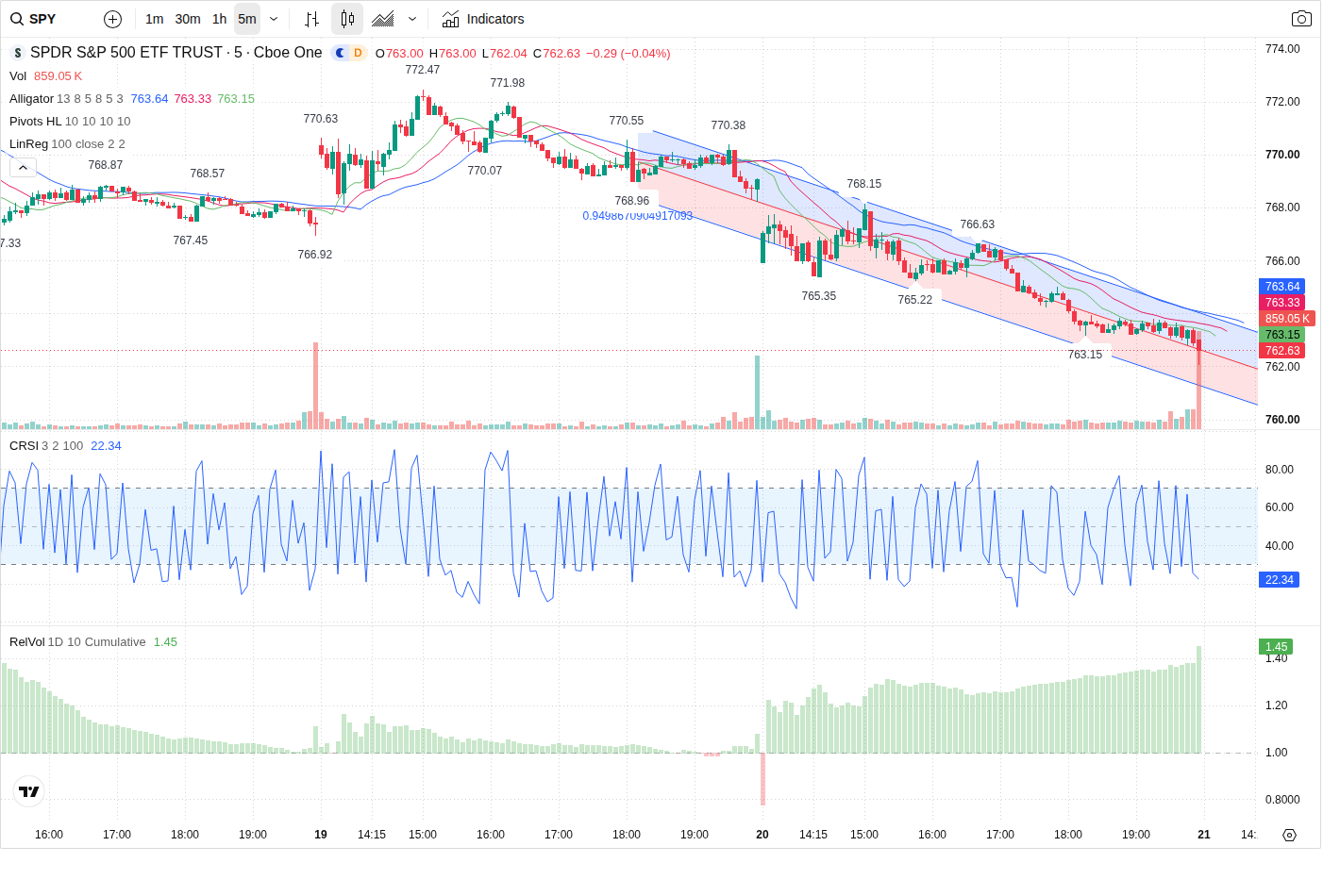Open chart settings gear icon
The width and height of the screenshot is (1340, 896).
coord(1290,835)
